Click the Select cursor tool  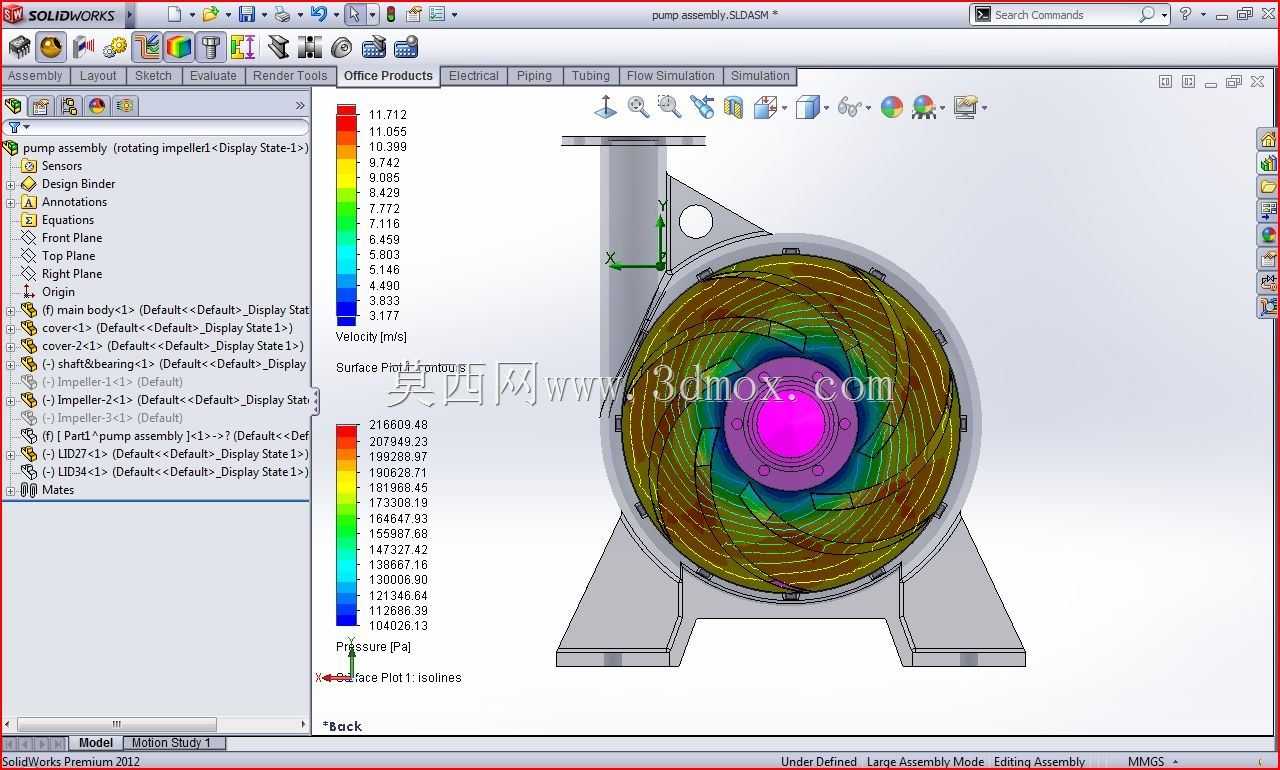(354, 14)
